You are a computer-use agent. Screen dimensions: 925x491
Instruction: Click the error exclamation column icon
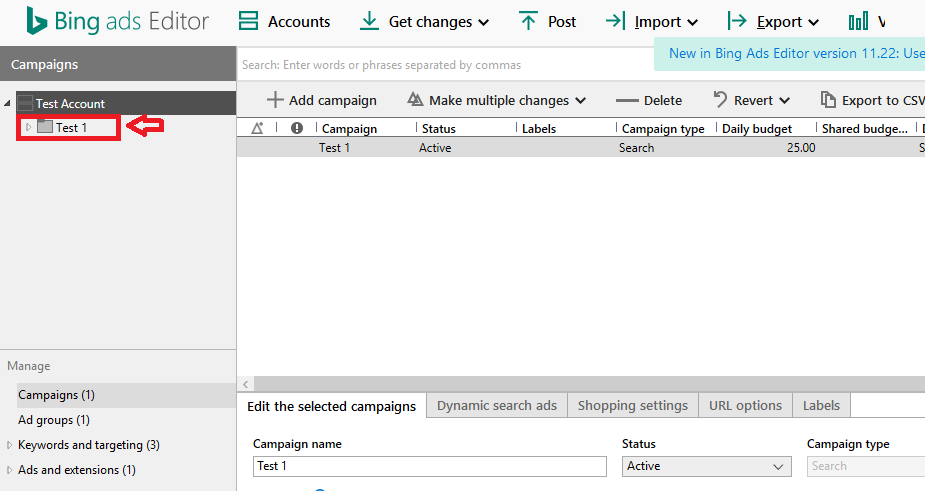[x=296, y=128]
